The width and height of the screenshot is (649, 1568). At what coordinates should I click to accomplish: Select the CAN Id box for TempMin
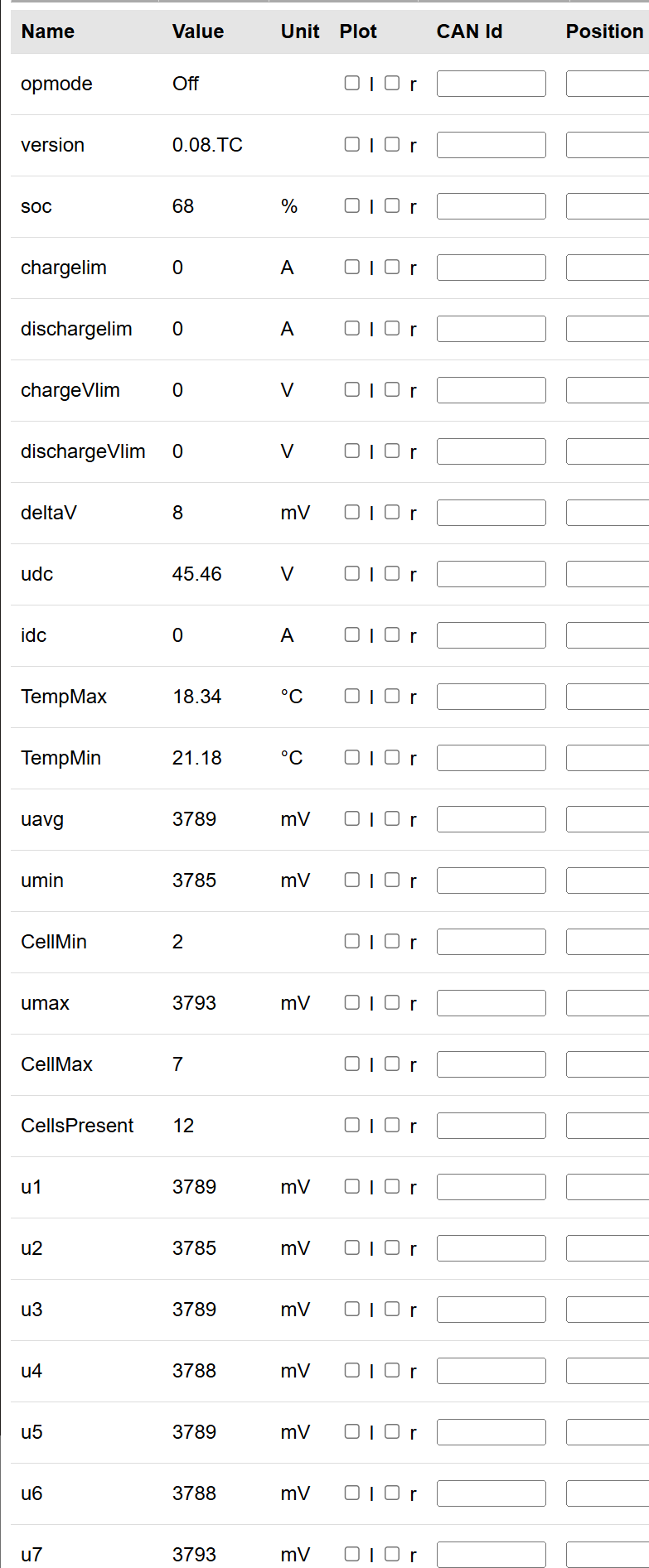tap(491, 758)
